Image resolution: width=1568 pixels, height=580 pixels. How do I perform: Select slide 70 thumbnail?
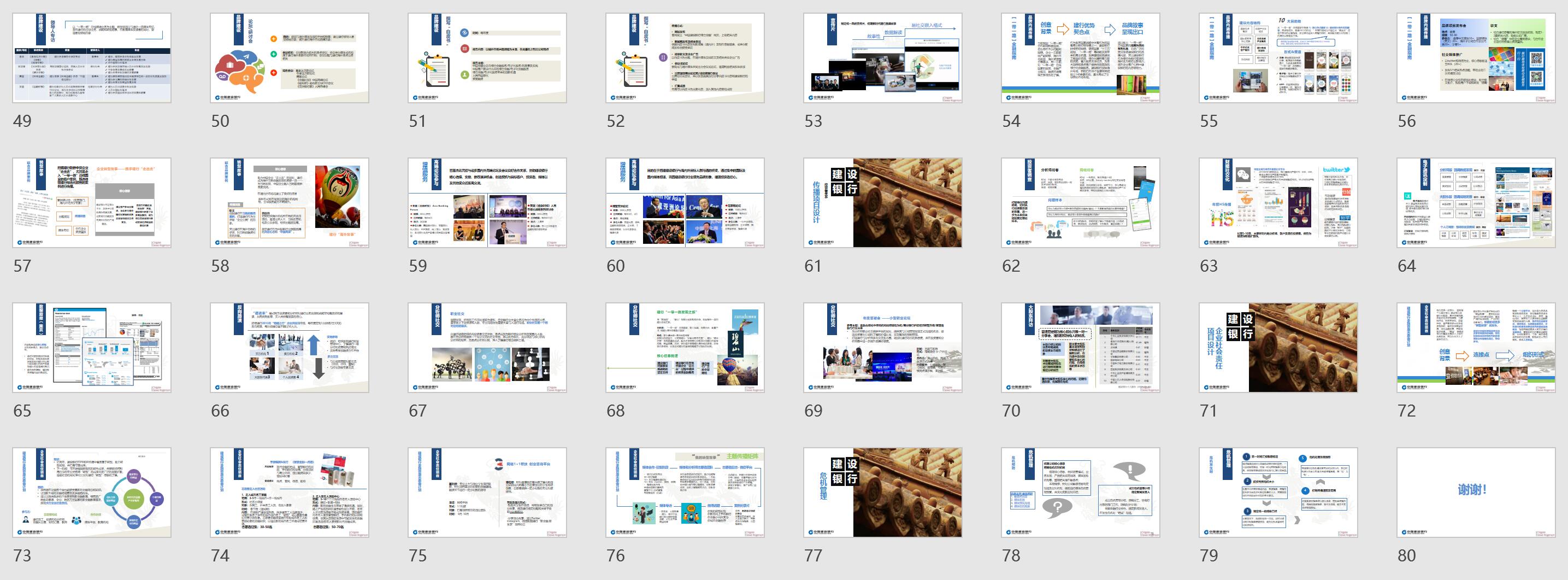[x=1081, y=348]
